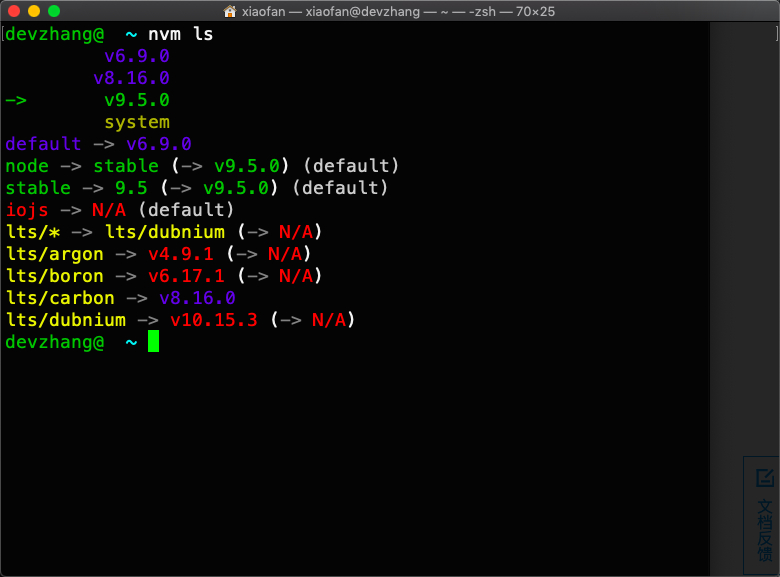Click 'lts/*' alias label
The height and width of the screenshot is (577, 780).
click(x=32, y=232)
